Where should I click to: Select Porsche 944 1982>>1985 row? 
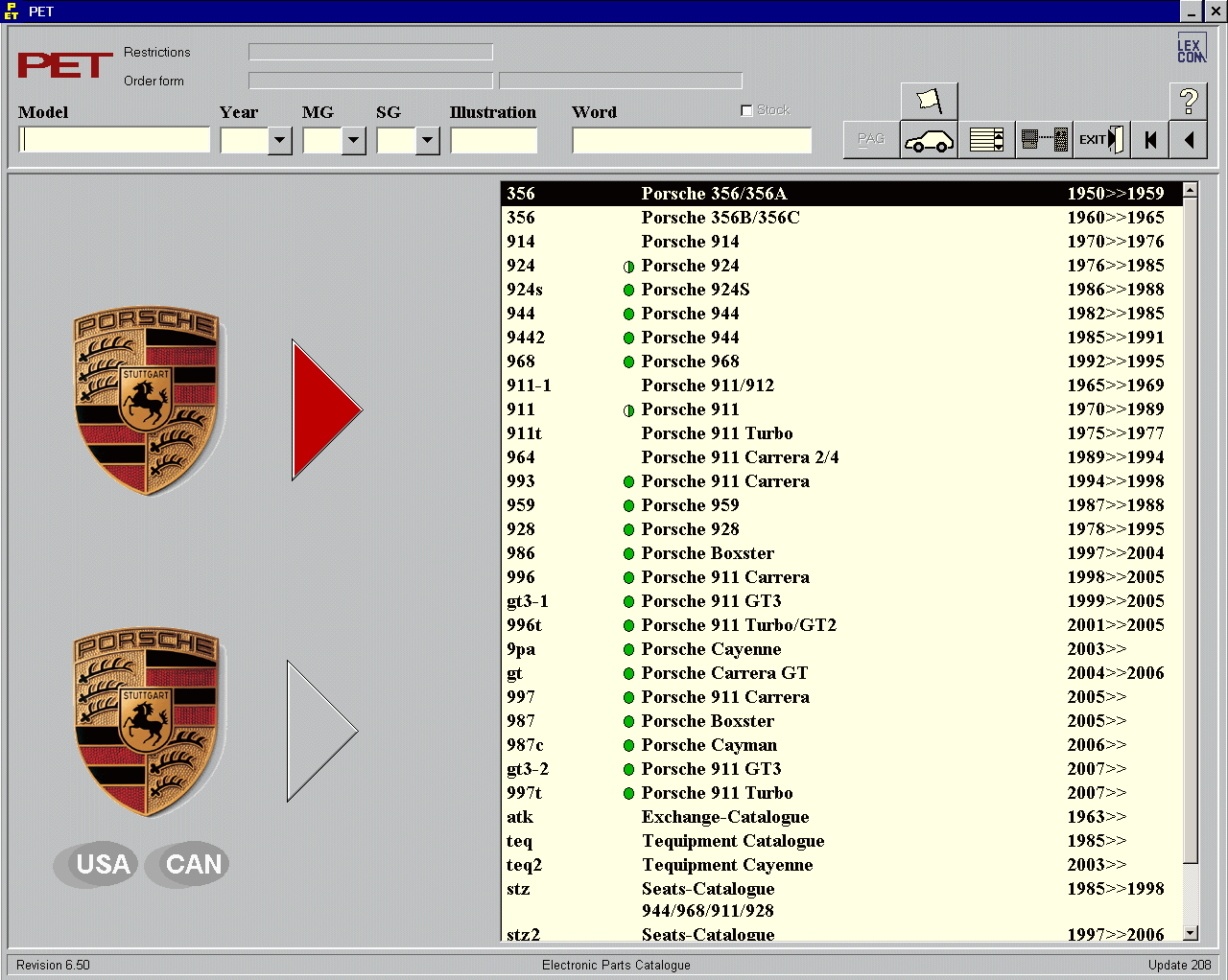tap(841, 314)
